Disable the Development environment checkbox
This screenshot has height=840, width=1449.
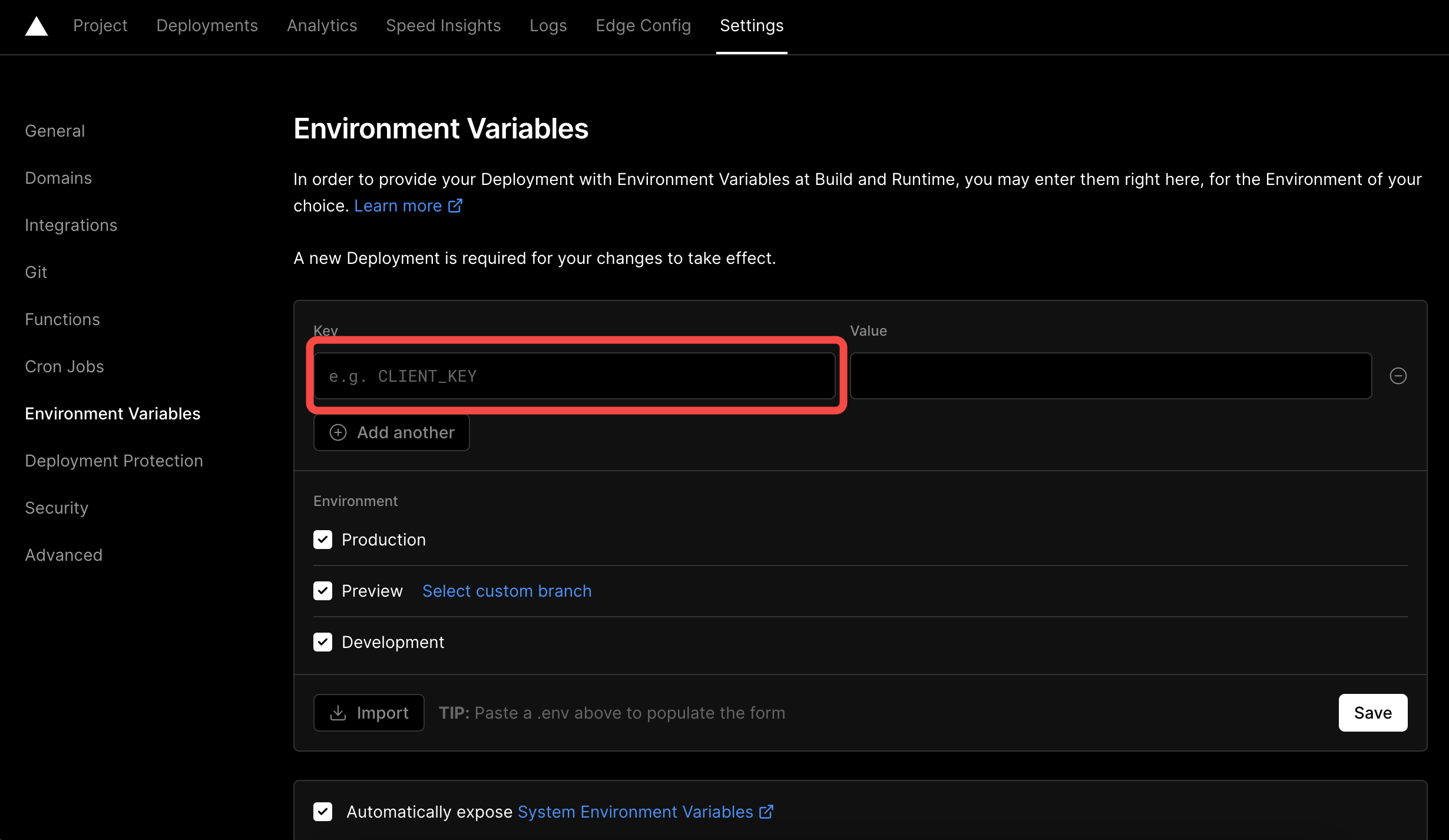pyautogui.click(x=323, y=642)
